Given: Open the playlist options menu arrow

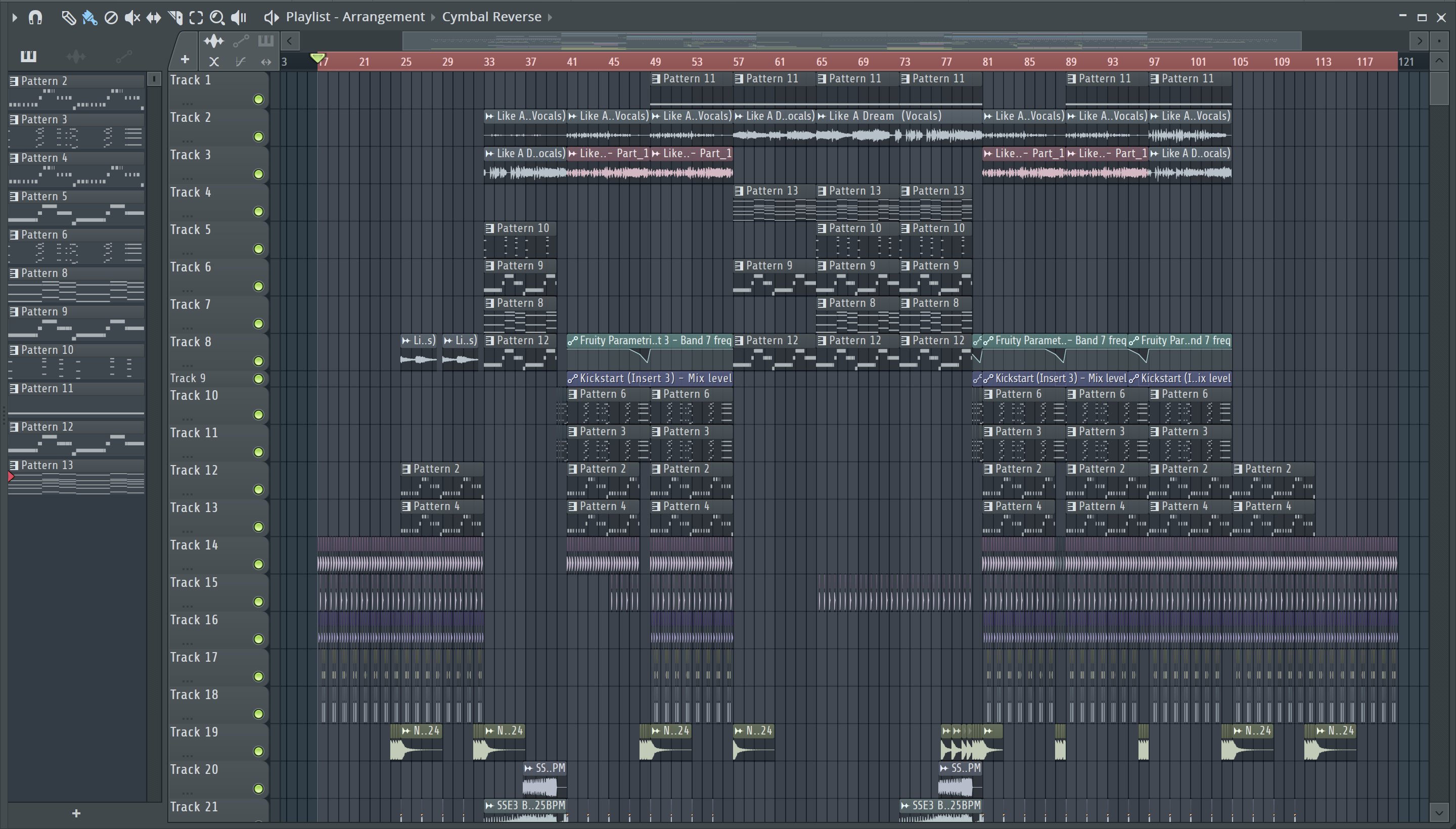Looking at the screenshot, I should click(15, 17).
